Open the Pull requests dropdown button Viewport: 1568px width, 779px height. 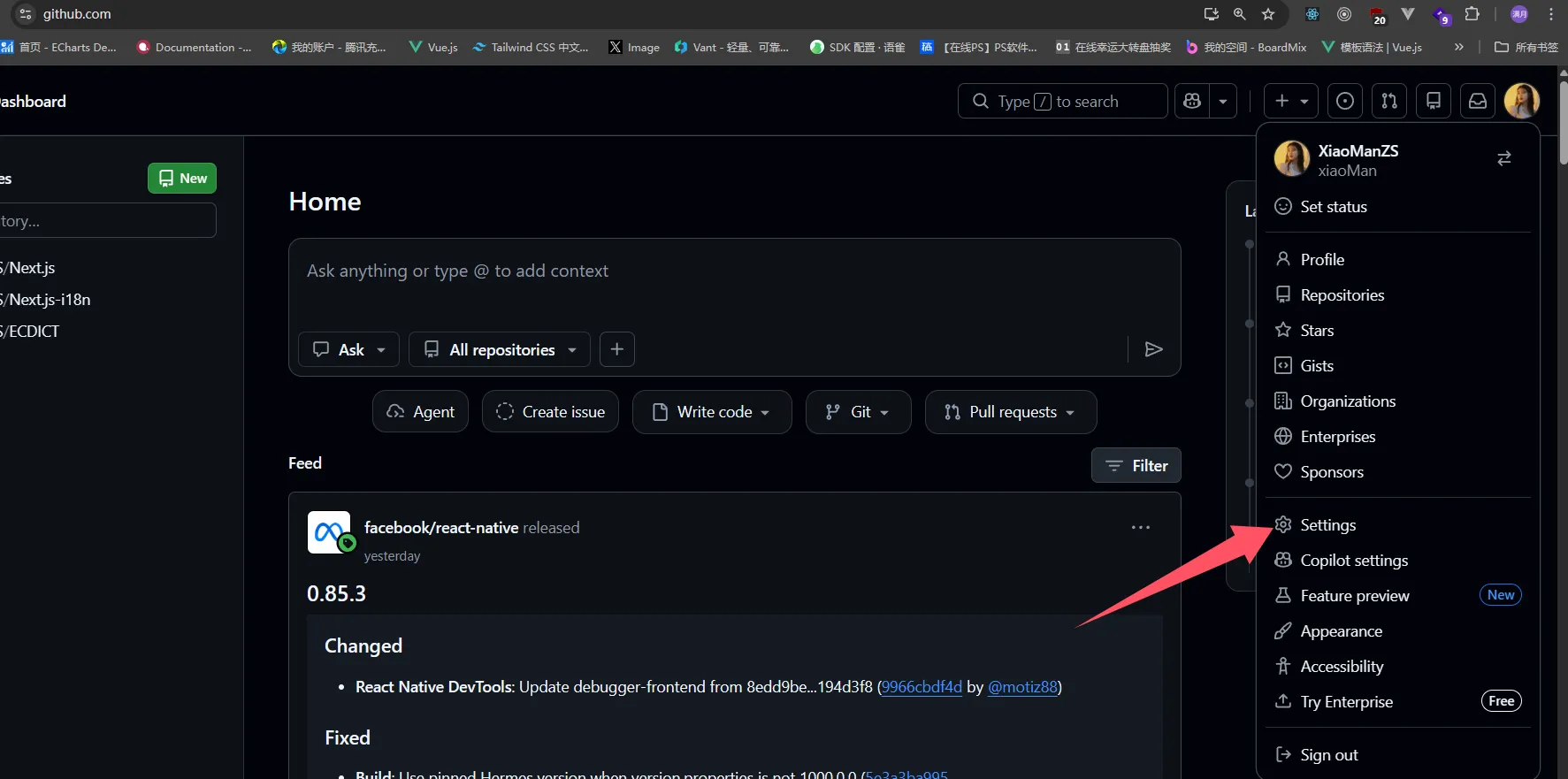coord(1011,412)
